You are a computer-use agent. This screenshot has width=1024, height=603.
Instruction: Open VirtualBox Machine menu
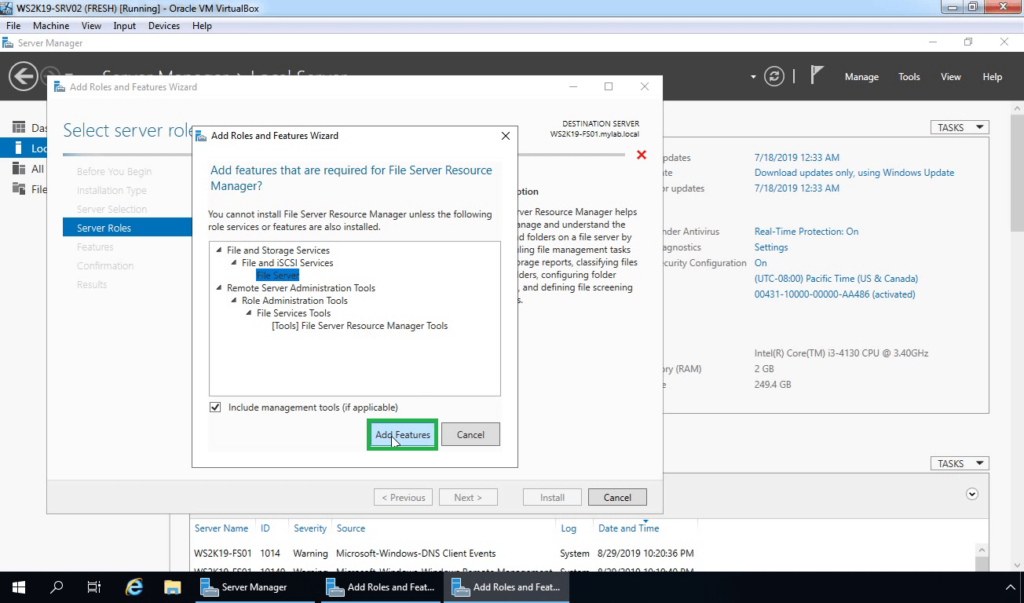click(x=51, y=25)
